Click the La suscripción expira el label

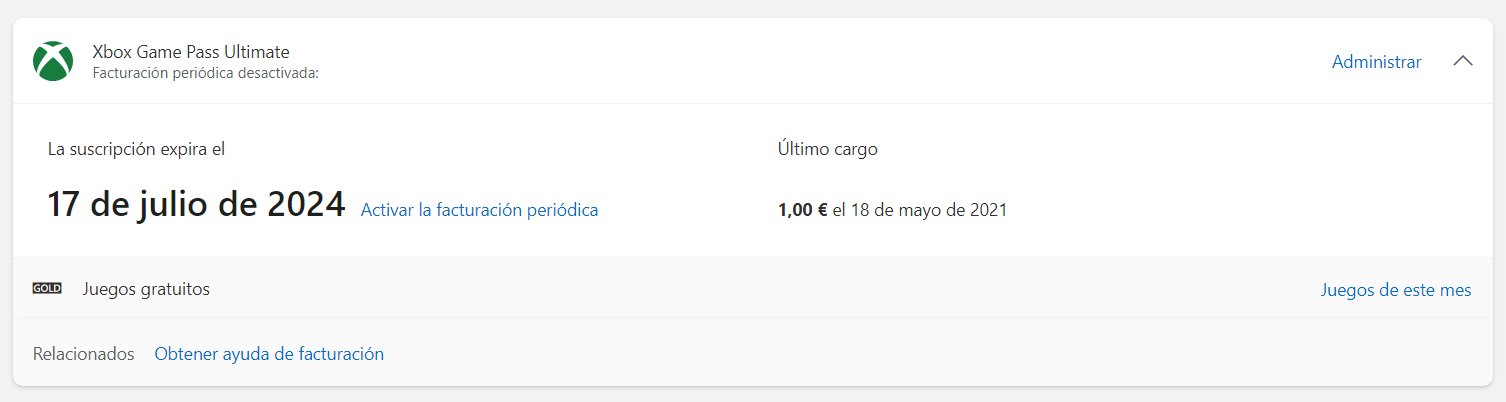coord(136,149)
